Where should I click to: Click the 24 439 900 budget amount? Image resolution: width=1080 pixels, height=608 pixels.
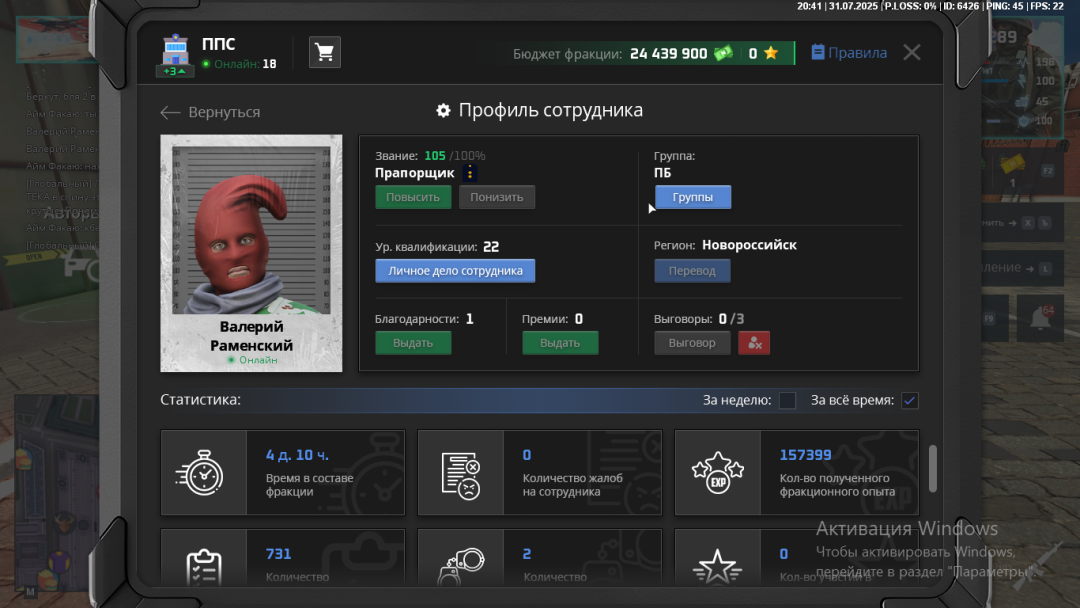pos(668,54)
